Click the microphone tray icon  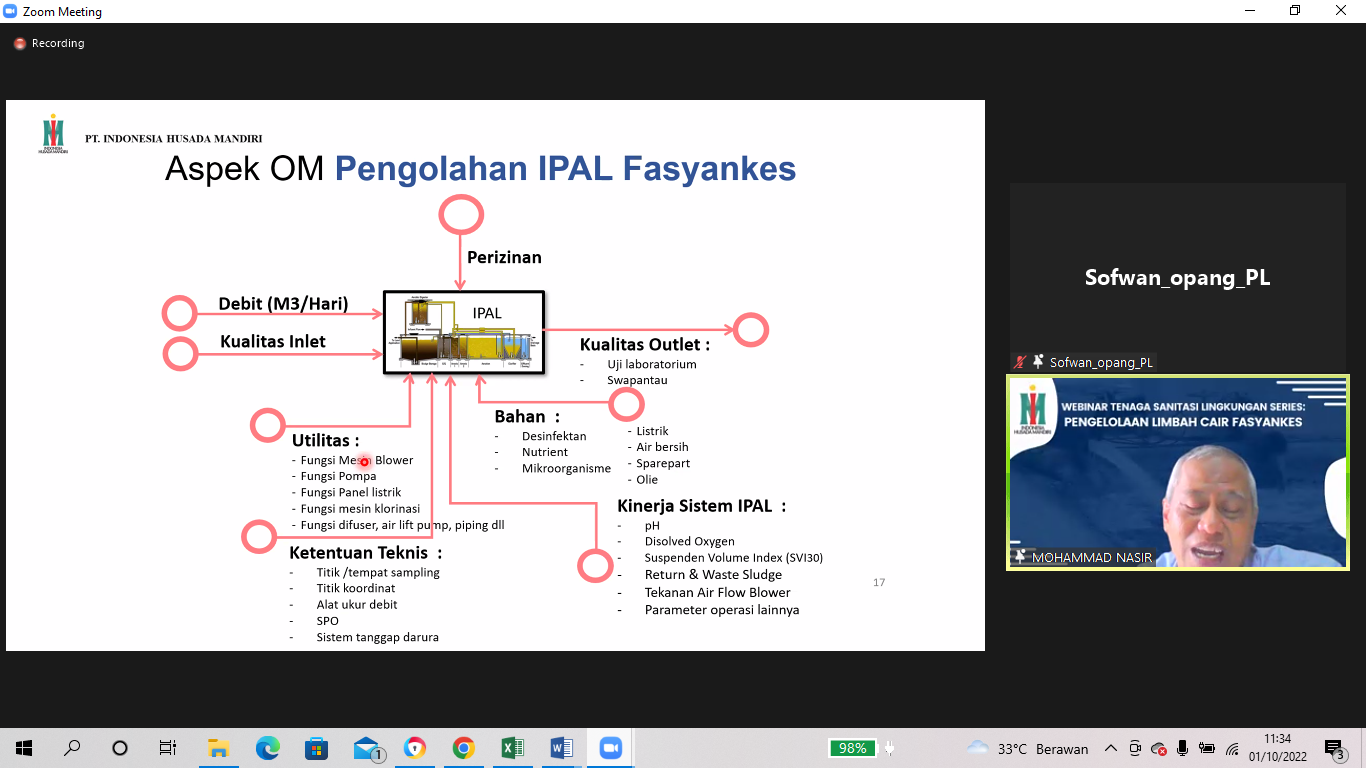[1183, 748]
